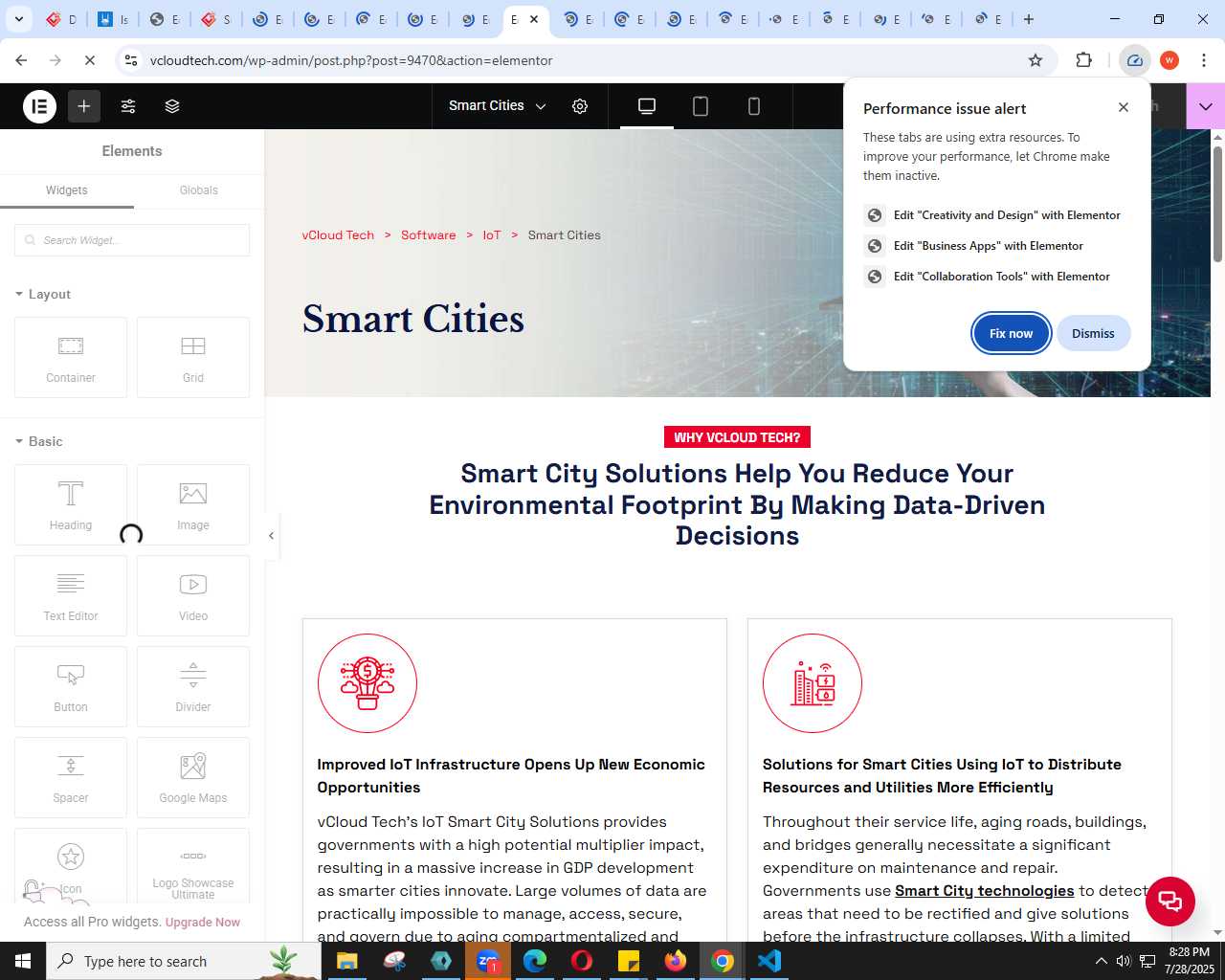The width and height of the screenshot is (1225, 980).
Task: Open Microsoft Edge from taskbar
Action: point(535,961)
